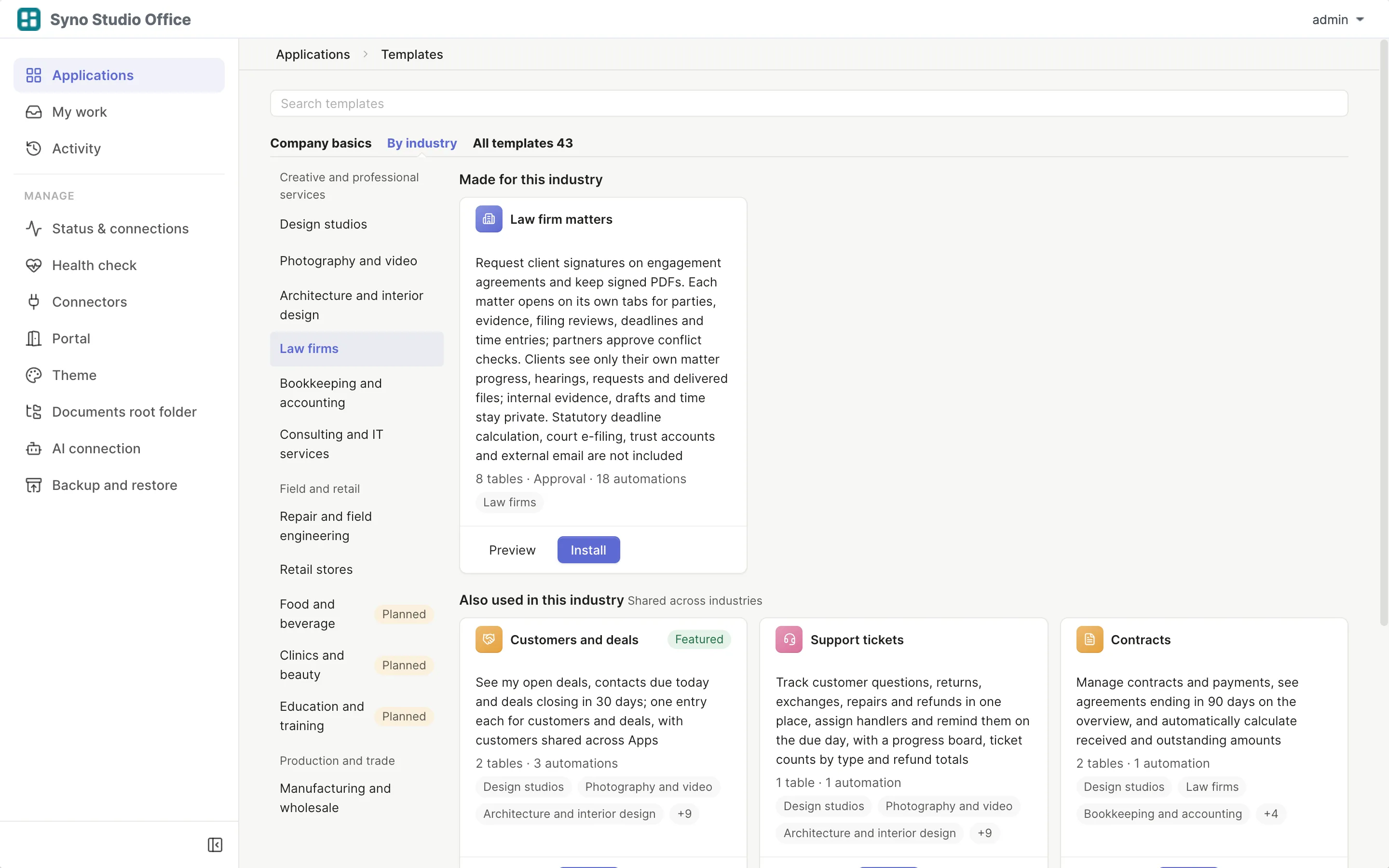1389x868 pixels.
Task: Click the AI connection robot icon
Action: pos(34,448)
